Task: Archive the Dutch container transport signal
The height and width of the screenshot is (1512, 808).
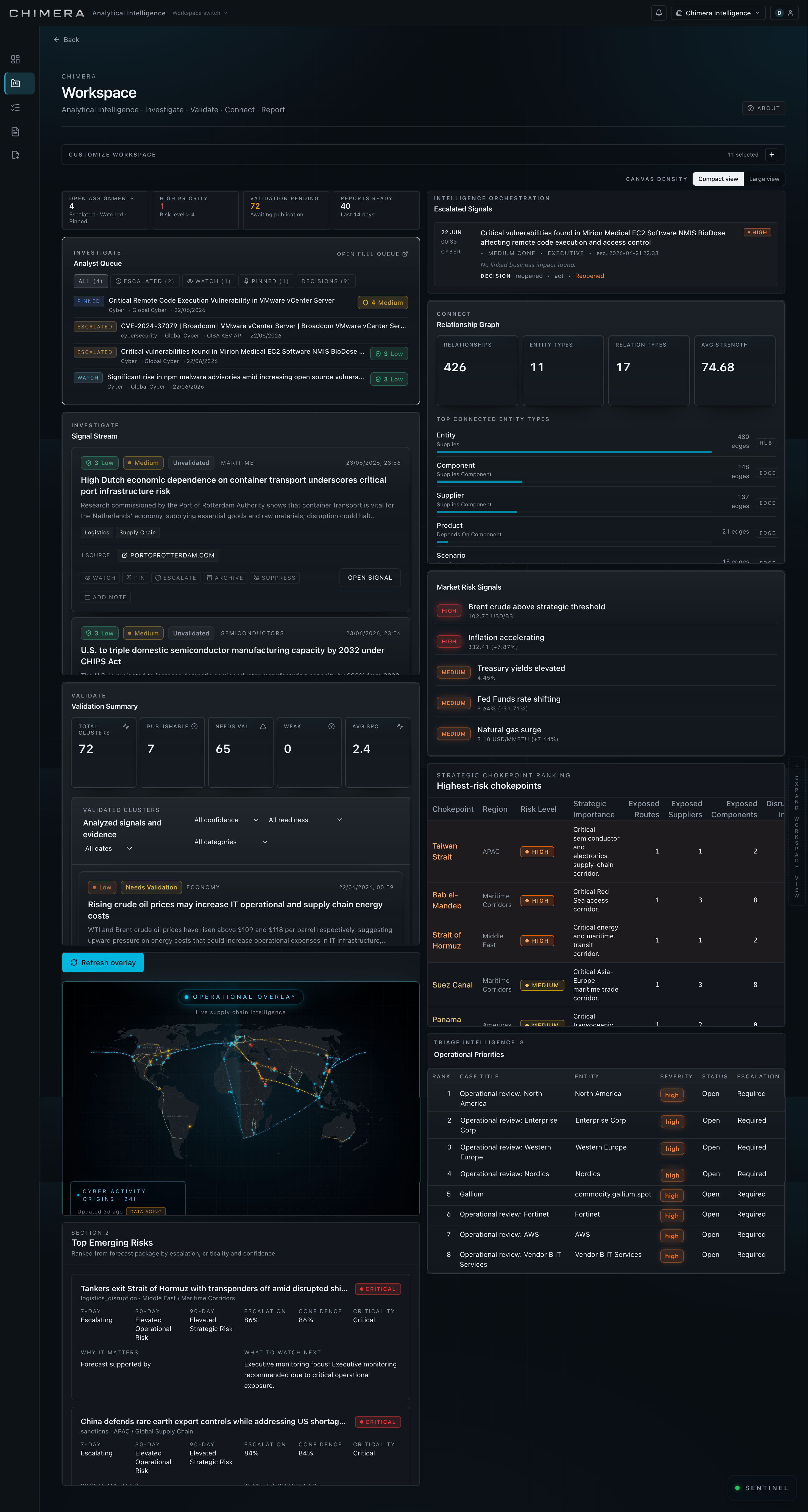Action: point(225,578)
